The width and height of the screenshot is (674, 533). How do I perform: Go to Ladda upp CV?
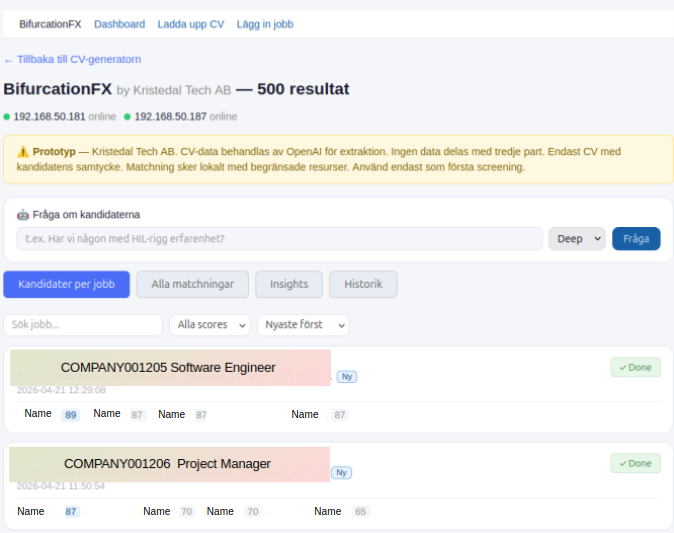190,24
